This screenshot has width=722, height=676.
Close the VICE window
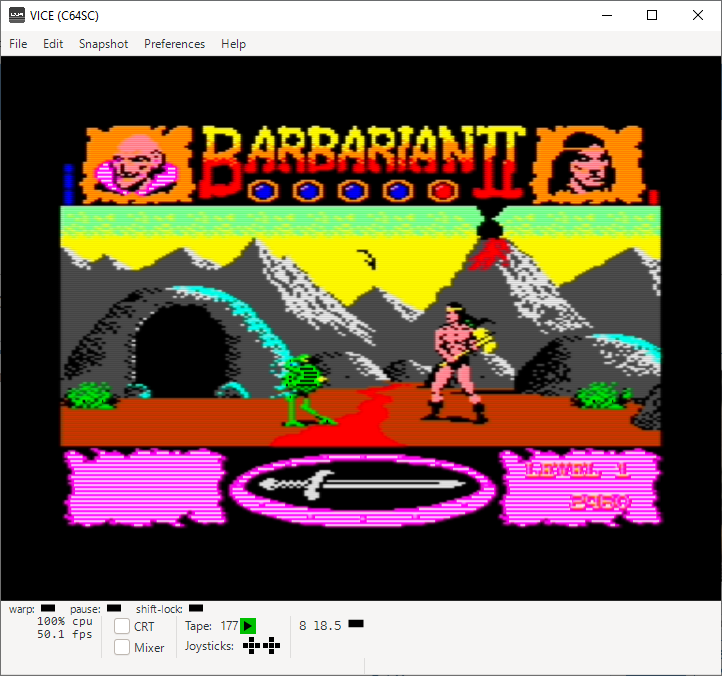pos(698,15)
